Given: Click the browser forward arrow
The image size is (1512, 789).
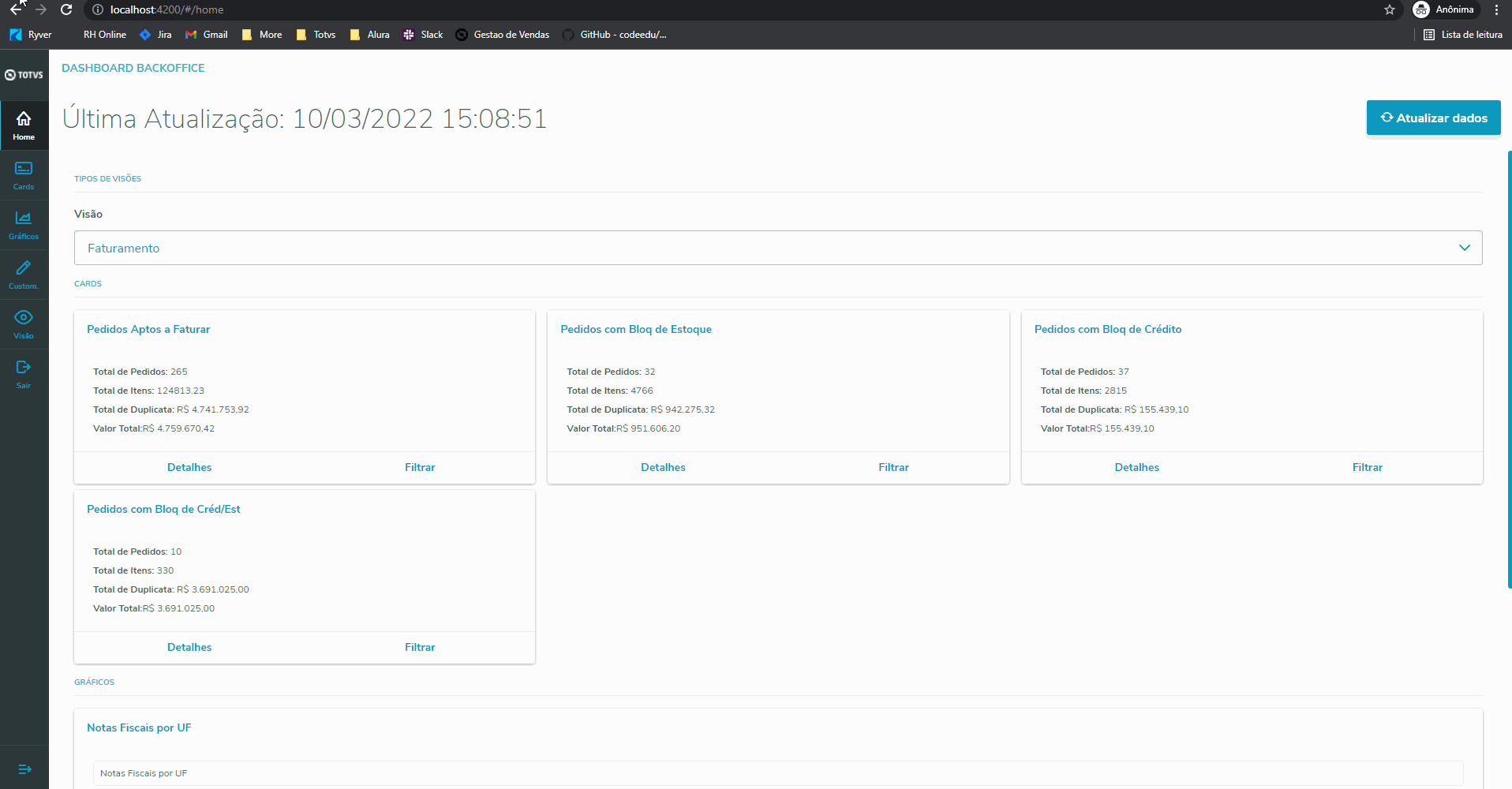Looking at the screenshot, I should (41, 9).
